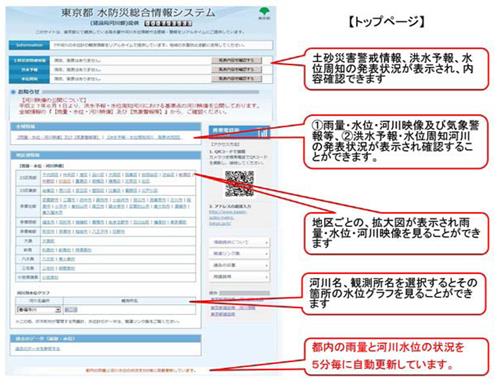Open the 大島町 island link

pos(48,241)
